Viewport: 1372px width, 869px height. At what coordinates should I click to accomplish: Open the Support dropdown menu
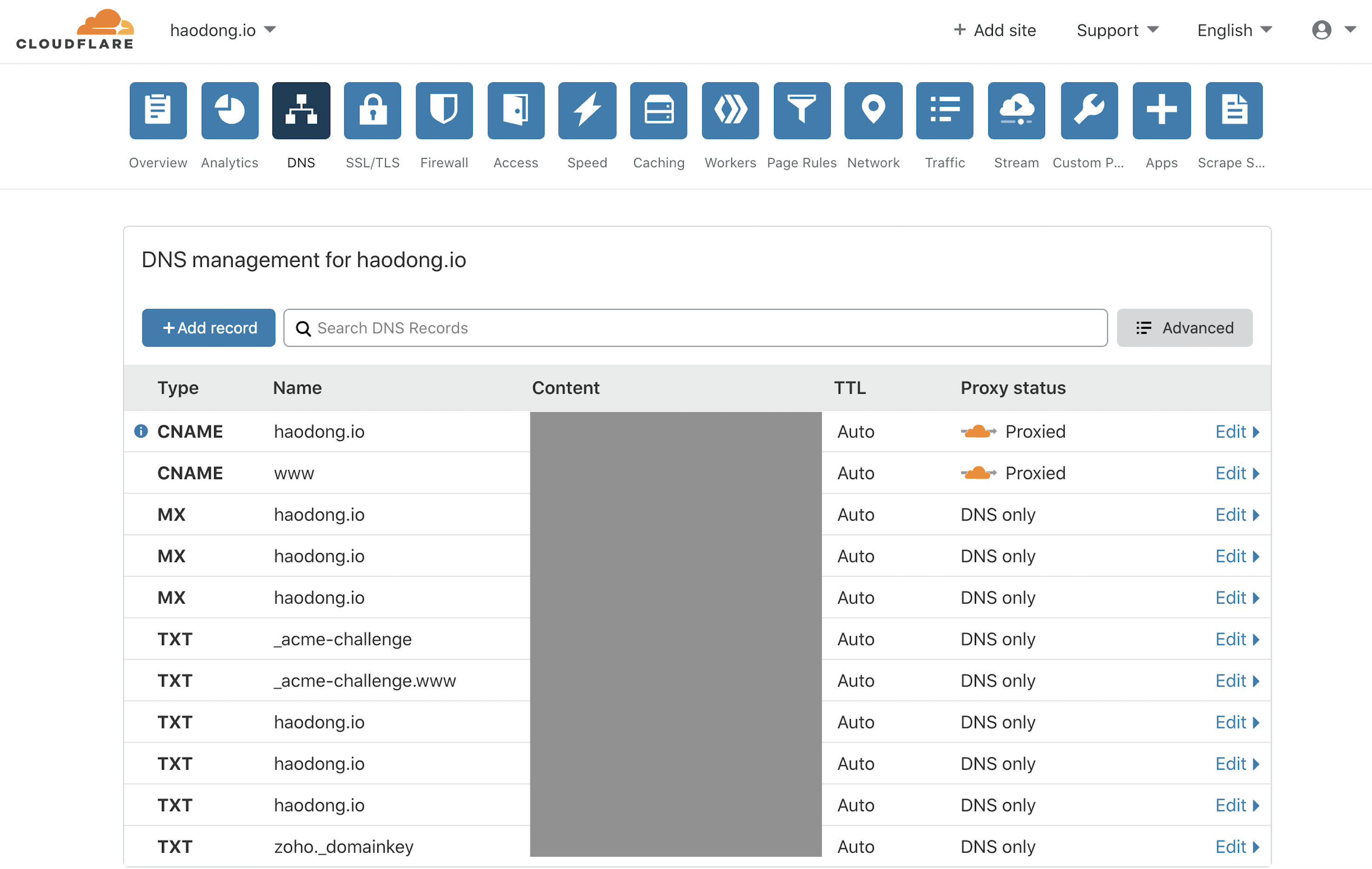(x=1117, y=30)
